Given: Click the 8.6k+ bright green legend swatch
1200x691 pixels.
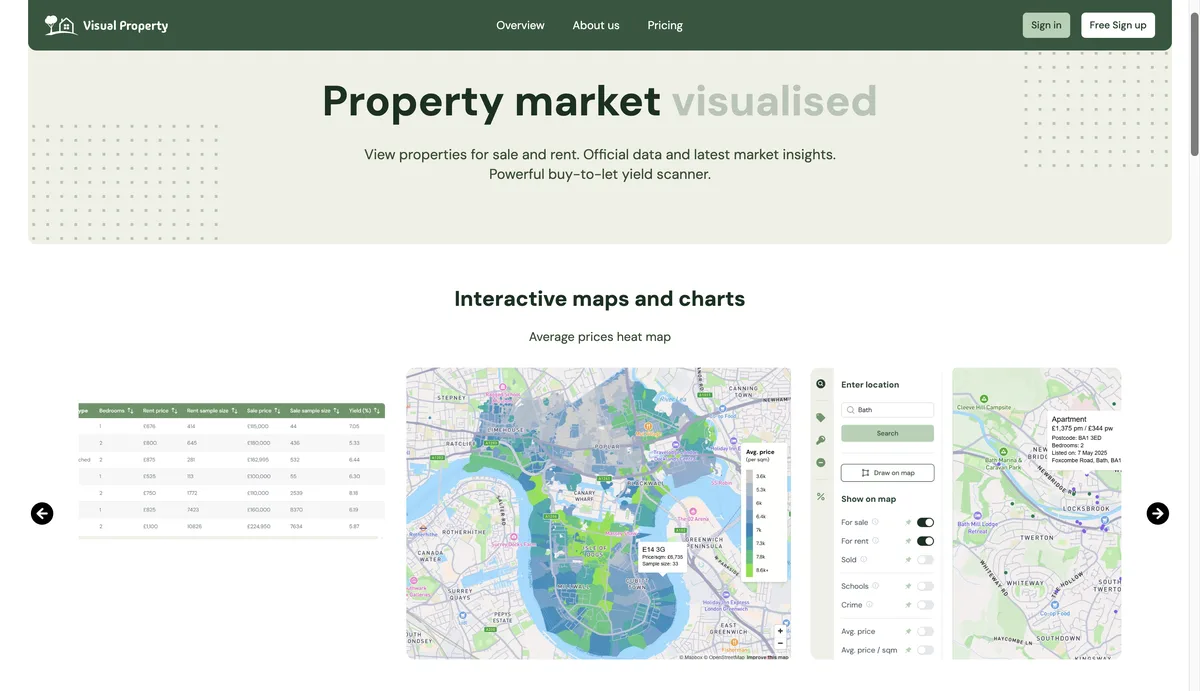Looking at the screenshot, I should tap(749, 570).
